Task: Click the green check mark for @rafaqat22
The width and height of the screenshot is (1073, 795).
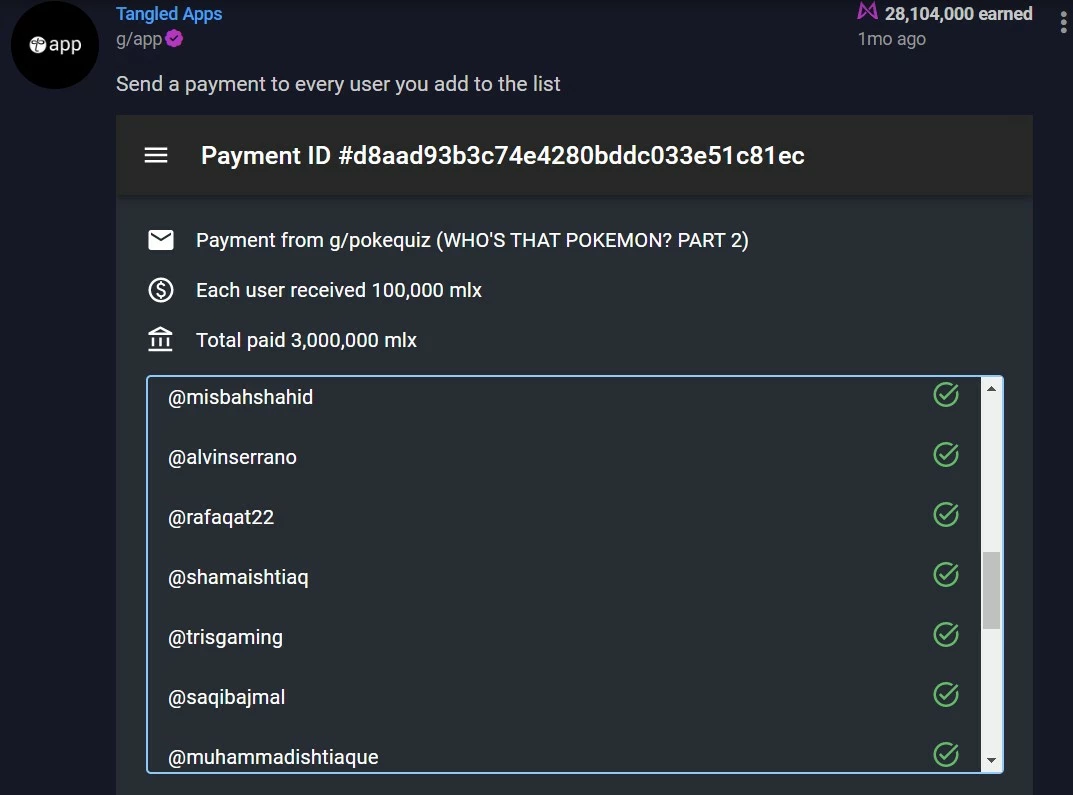Action: [x=946, y=514]
